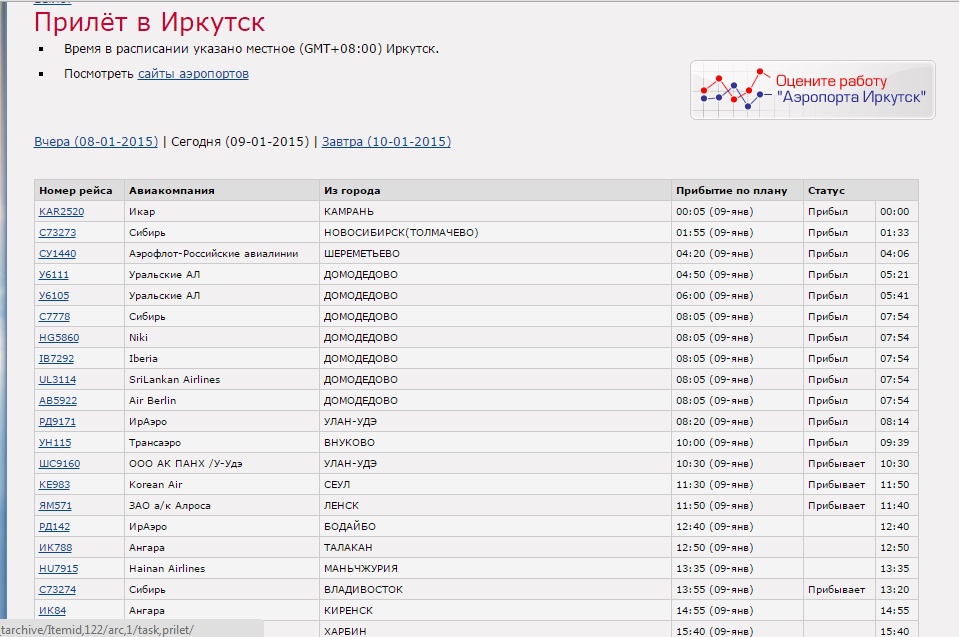Select Transaero flight УН115
Image resolution: width=959 pixels, height=637 pixels.
(55, 443)
